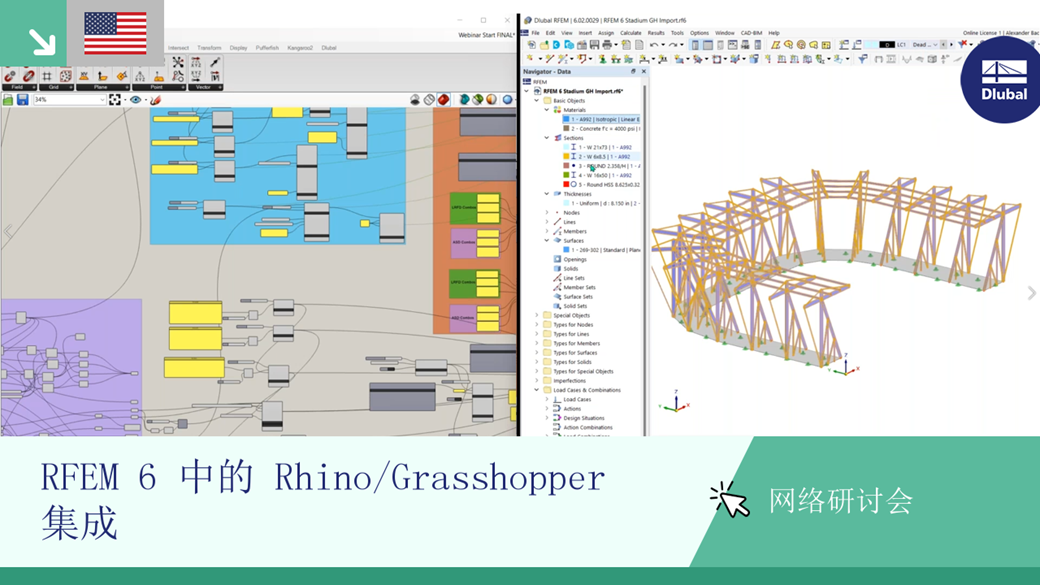Open the Pufferfish tab in Grasshopper
This screenshot has width=1040, height=585.
[x=267, y=48]
